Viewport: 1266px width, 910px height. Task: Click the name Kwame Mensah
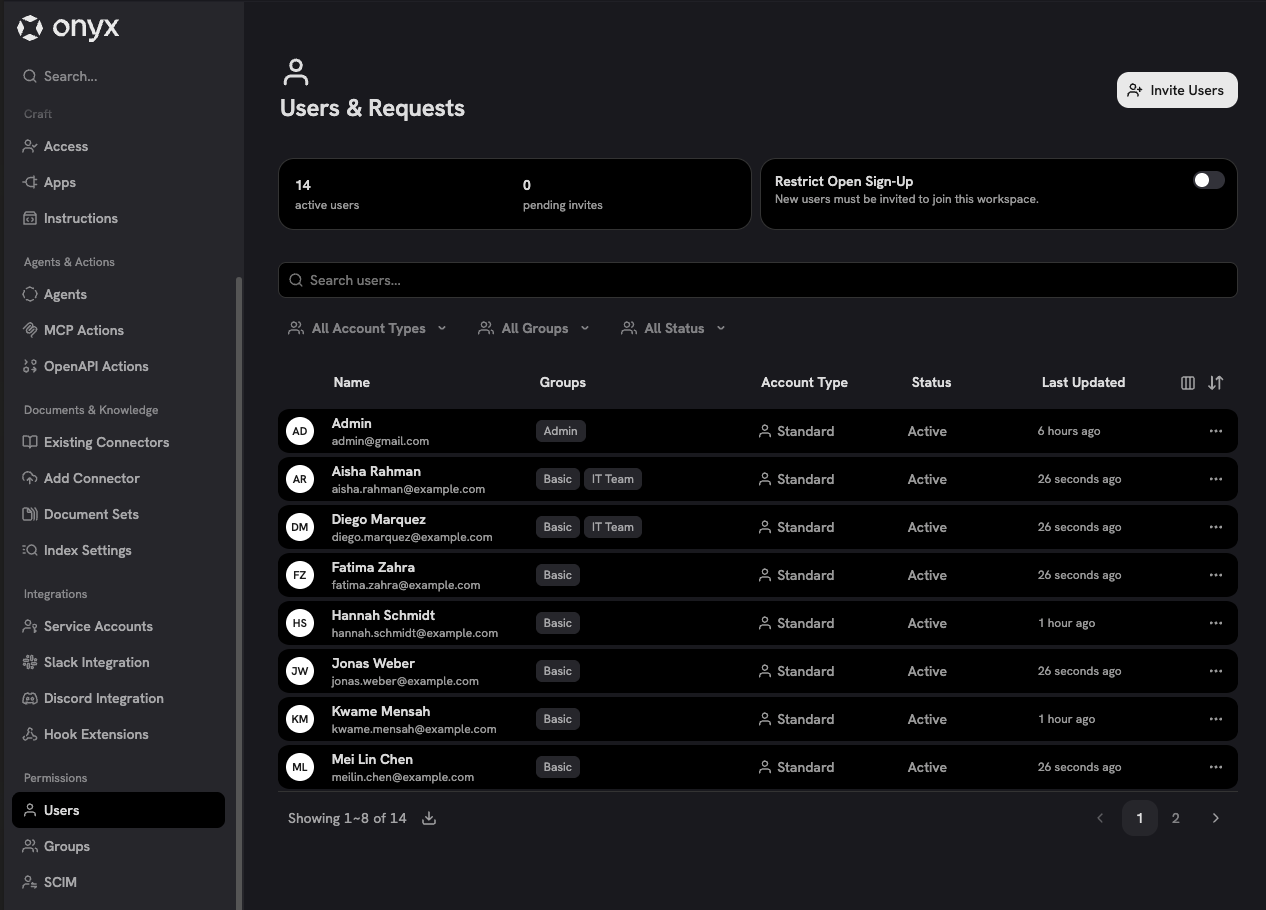[381, 711]
